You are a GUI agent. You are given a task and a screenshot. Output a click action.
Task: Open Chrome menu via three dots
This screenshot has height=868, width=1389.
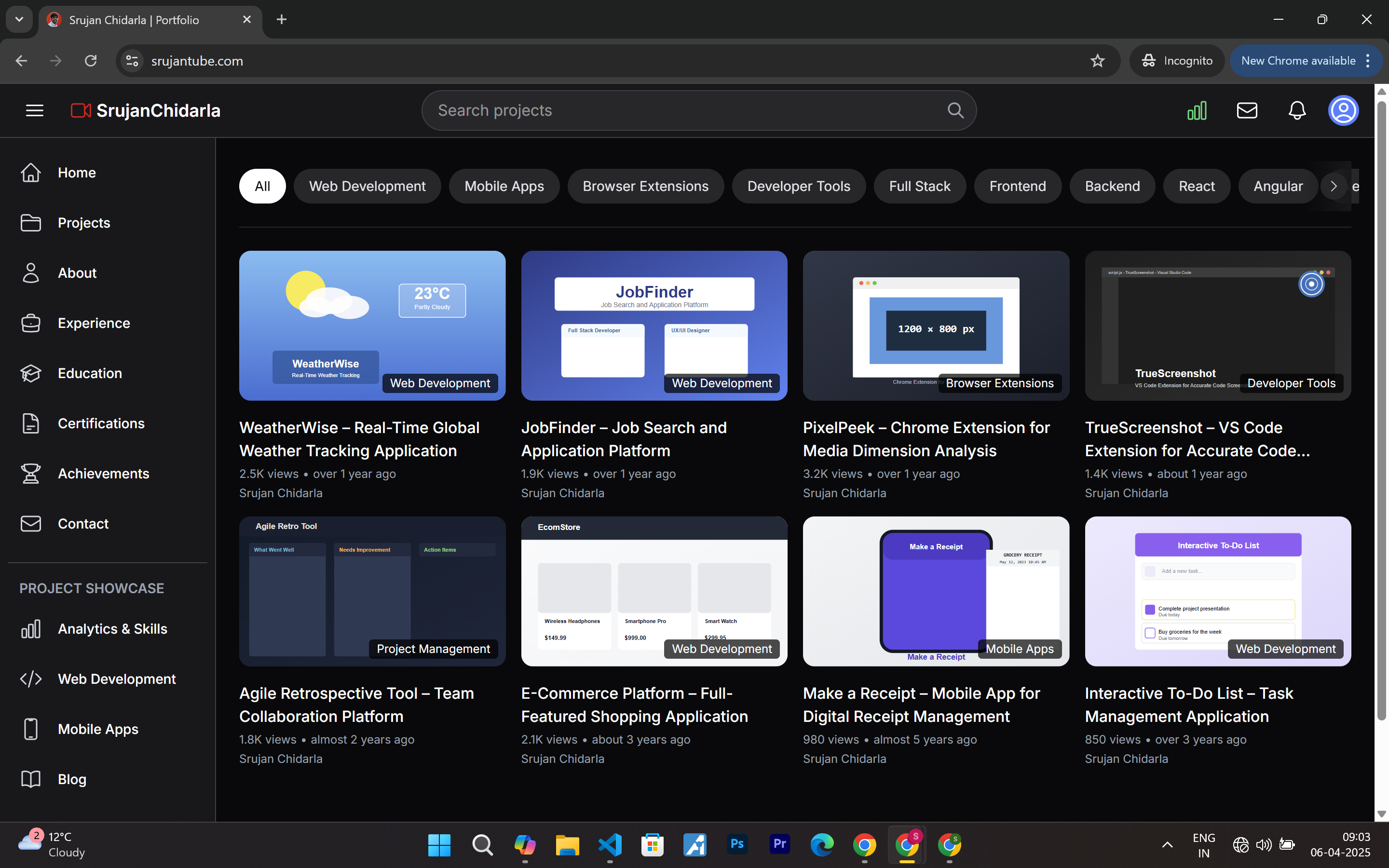coord(1368,61)
